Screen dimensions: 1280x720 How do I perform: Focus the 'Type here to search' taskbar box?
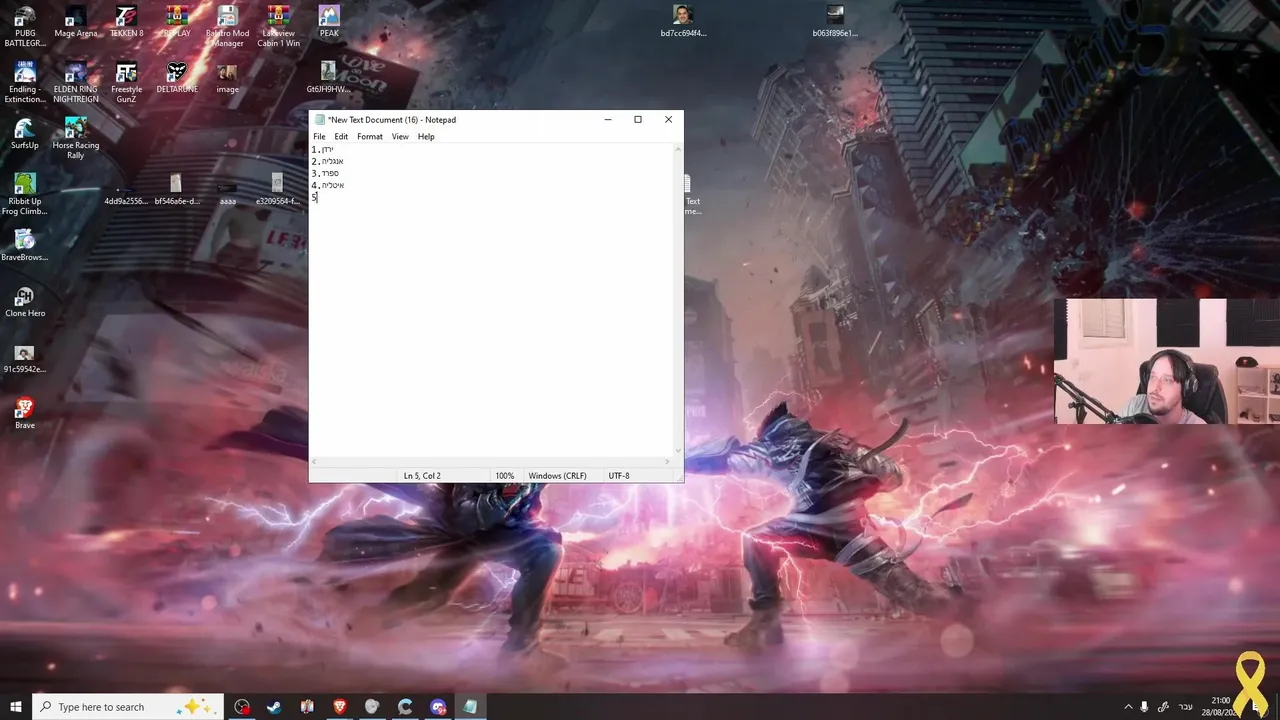coord(128,707)
